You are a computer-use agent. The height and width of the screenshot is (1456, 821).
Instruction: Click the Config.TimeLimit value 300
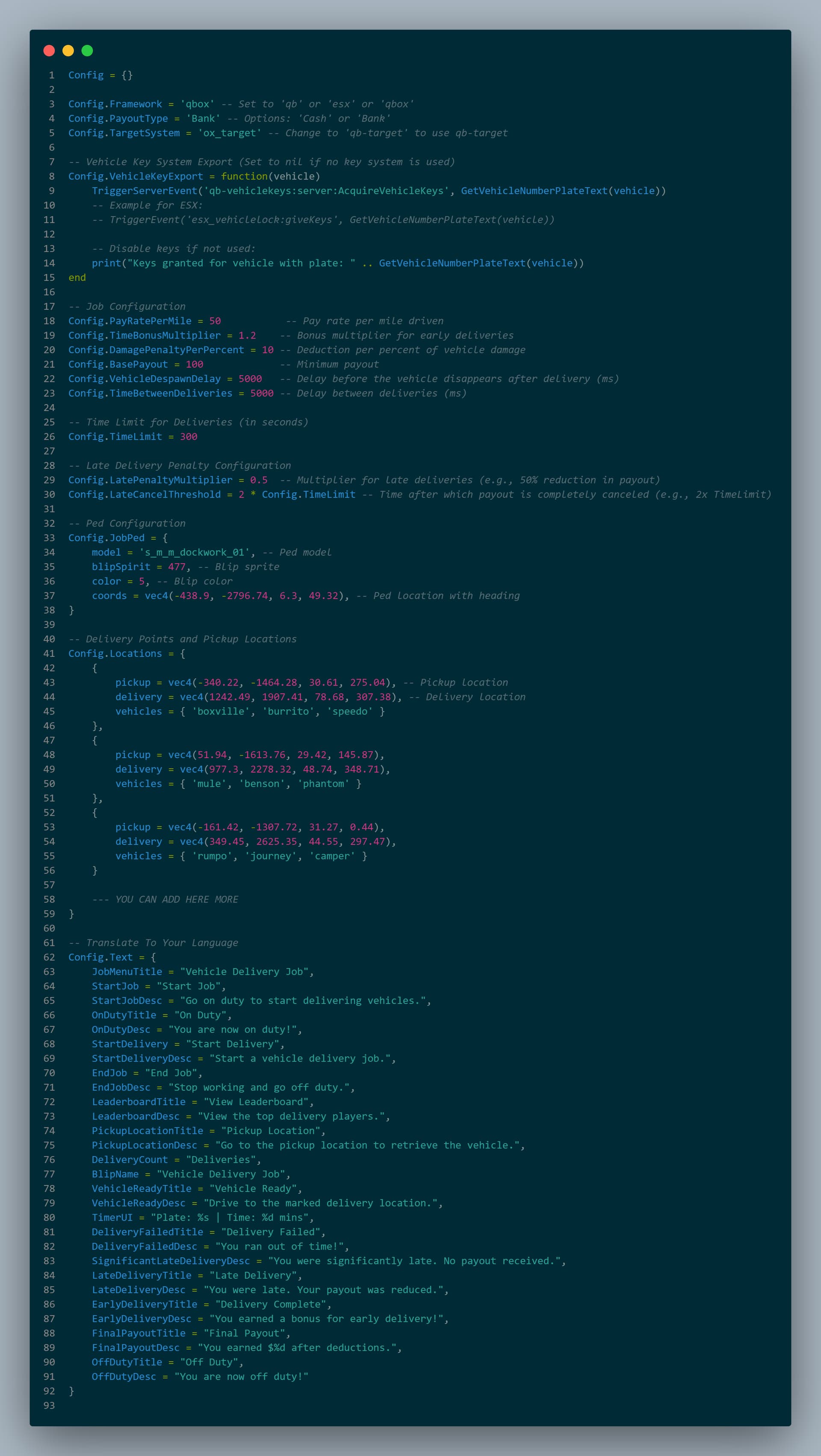188,437
